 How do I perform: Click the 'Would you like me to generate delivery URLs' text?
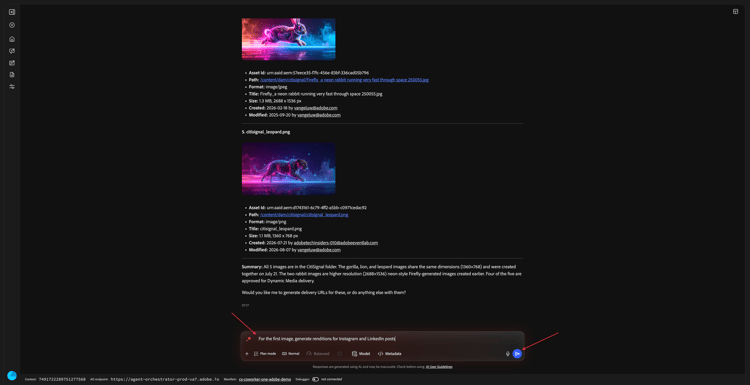coord(324,292)
